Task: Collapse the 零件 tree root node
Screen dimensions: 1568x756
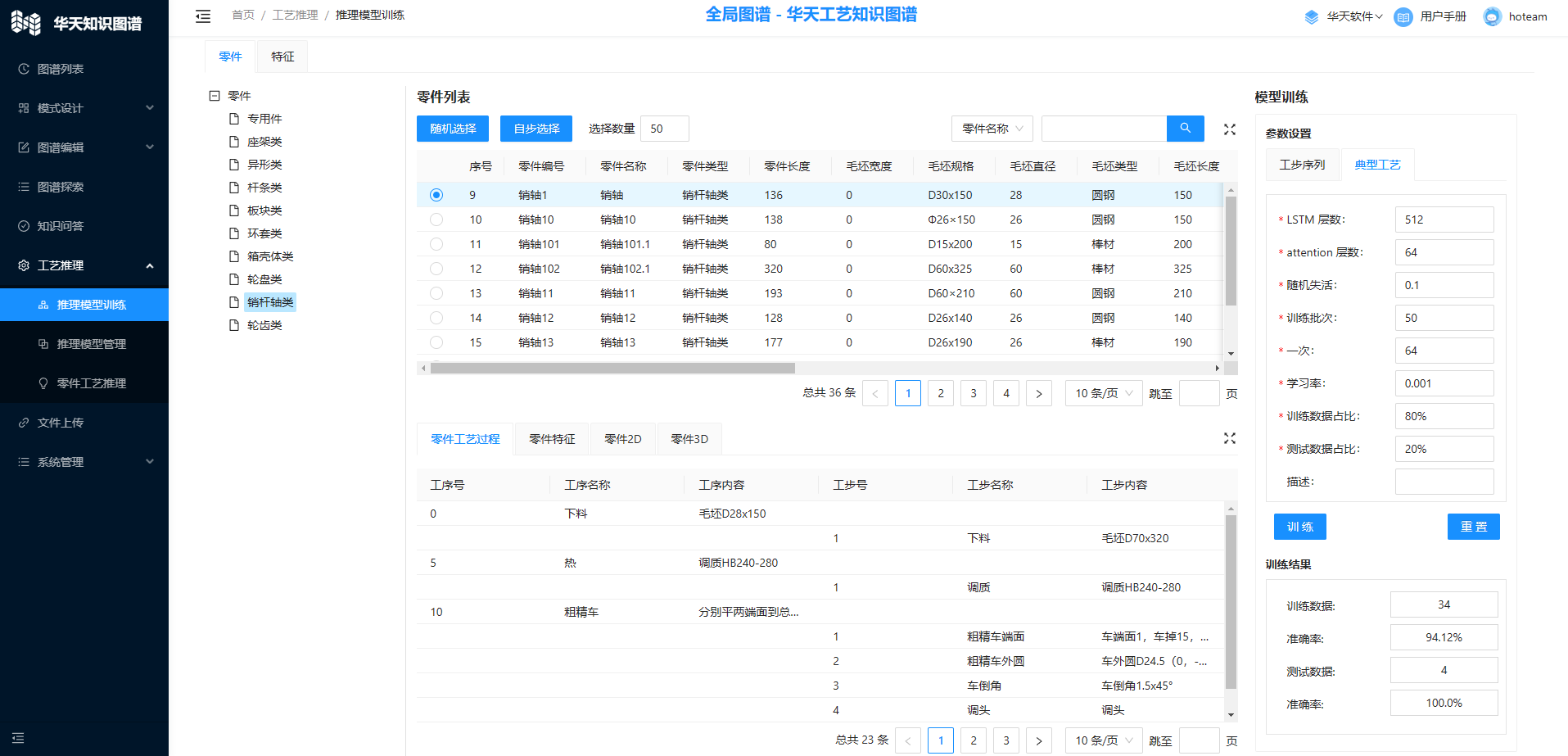Action: (x=215, y=96)
